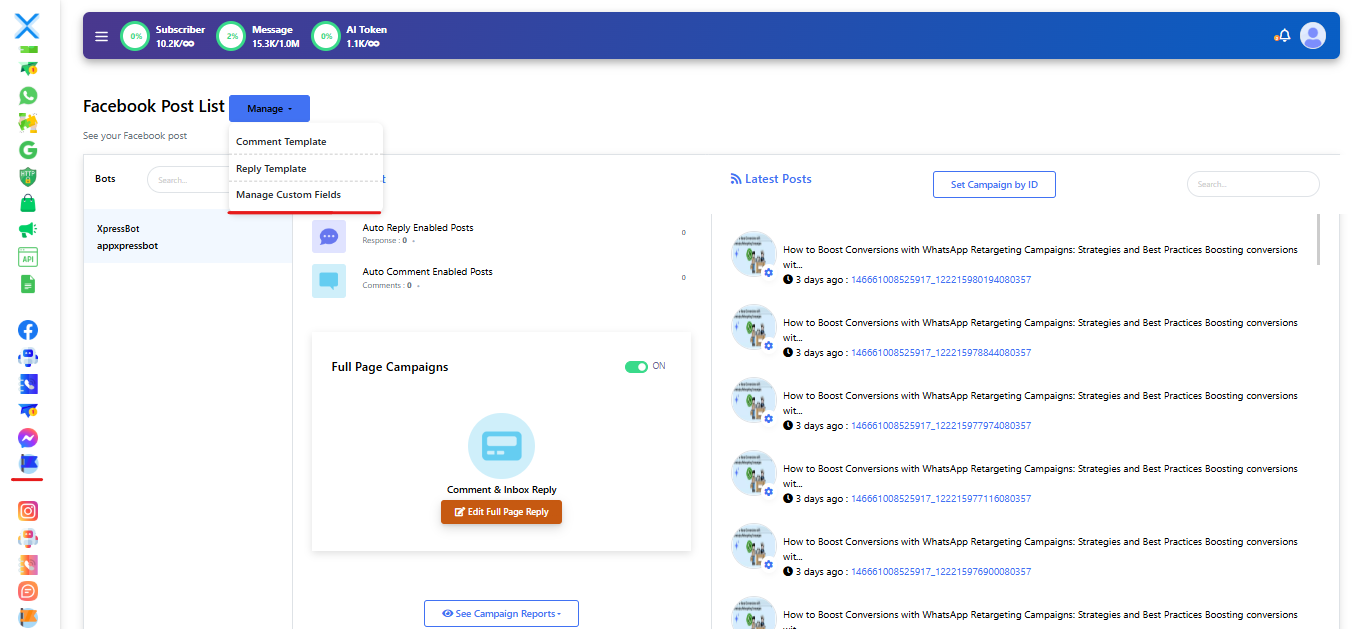Open the notification bell

tap(1284, 36)
